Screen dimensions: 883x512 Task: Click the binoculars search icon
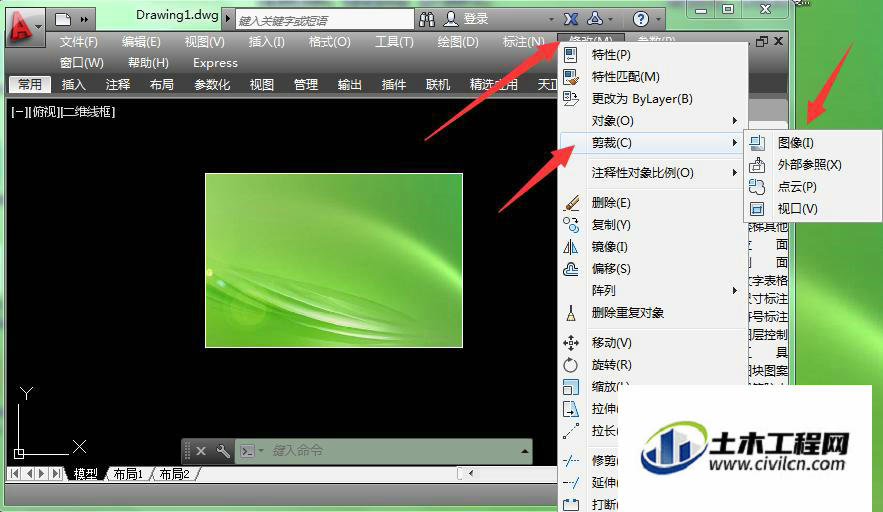click(427, 19)
